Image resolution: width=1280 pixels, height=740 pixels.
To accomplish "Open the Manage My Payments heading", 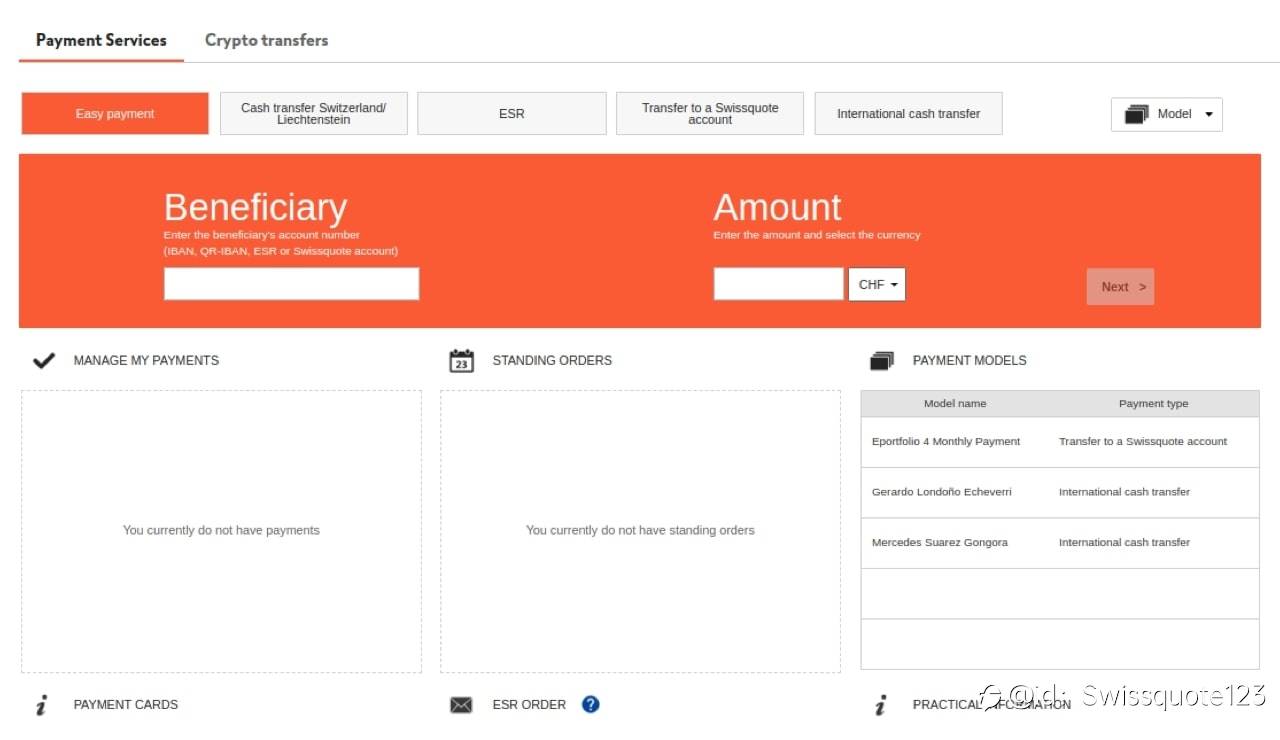I will click(146, 360).
